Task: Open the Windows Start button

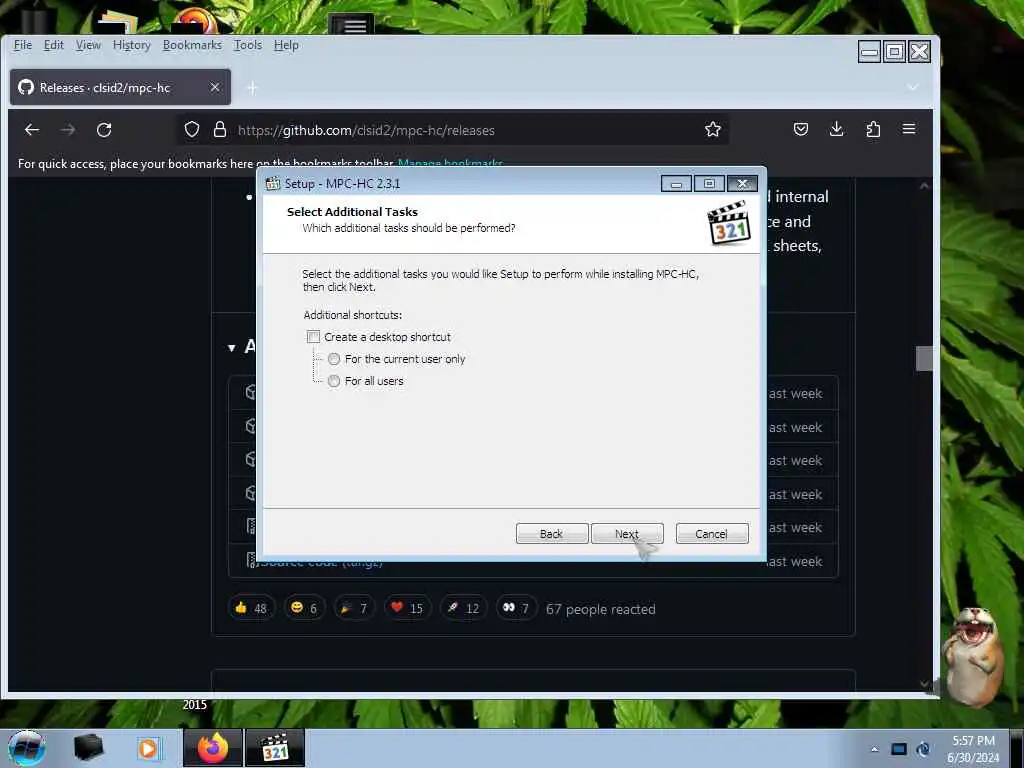Action: tap(27, 748)
